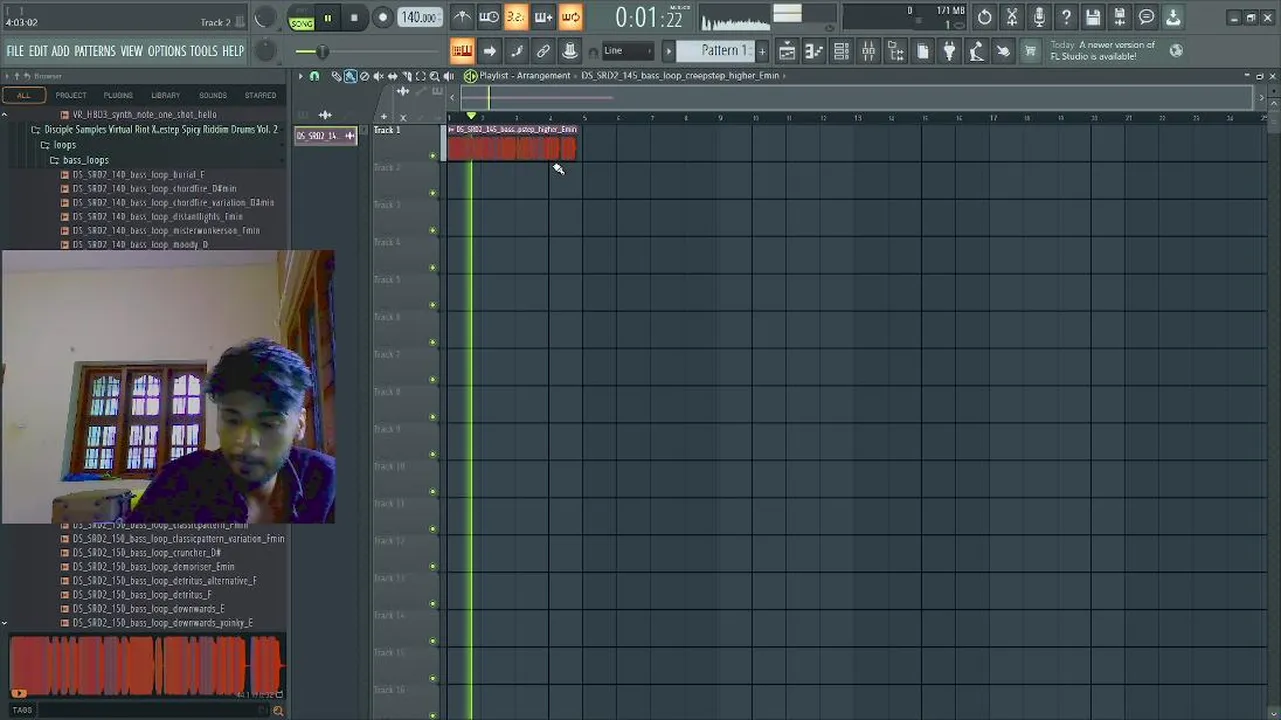1281x720 pixels.
Task: Toggle the metronome icon
Action: (462, 17)
